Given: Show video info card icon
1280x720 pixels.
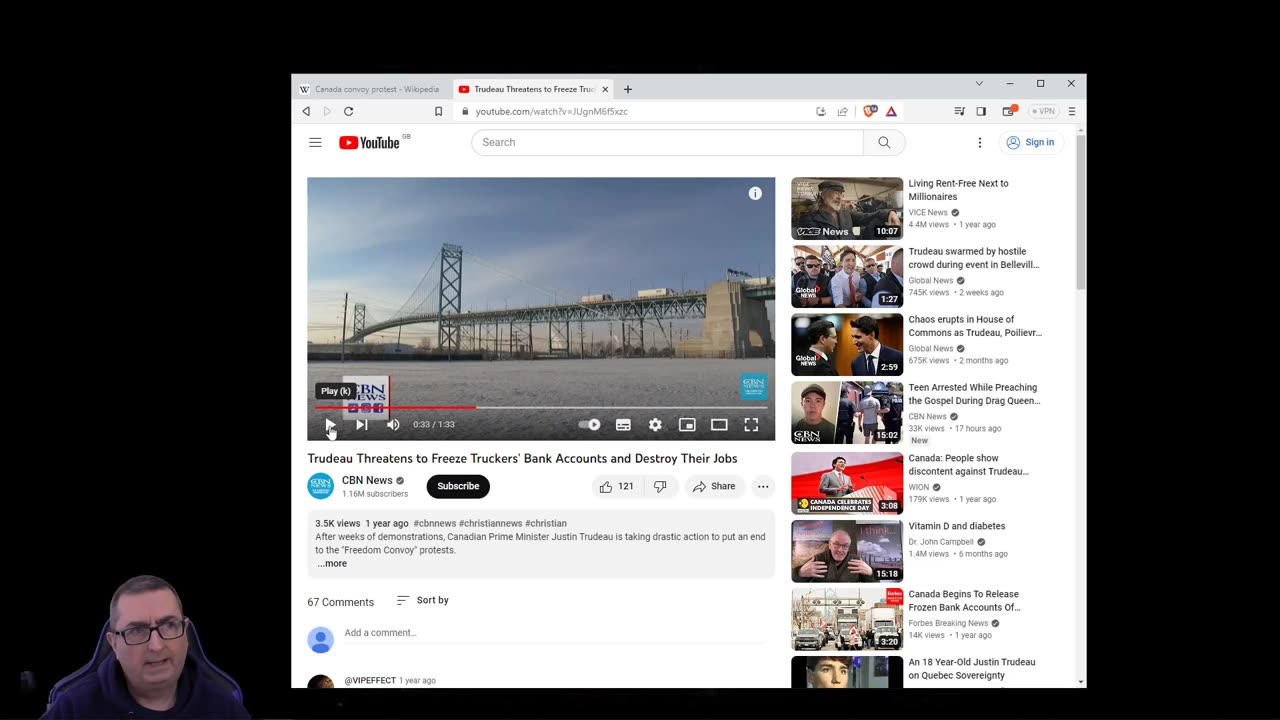Looking at the screenshot, I should [x=755, y=194].
